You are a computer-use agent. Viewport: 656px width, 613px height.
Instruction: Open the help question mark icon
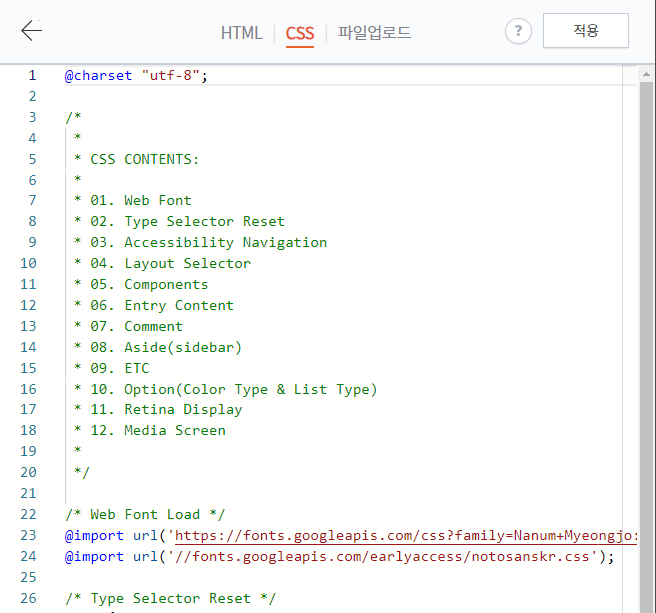coord(518,31)
